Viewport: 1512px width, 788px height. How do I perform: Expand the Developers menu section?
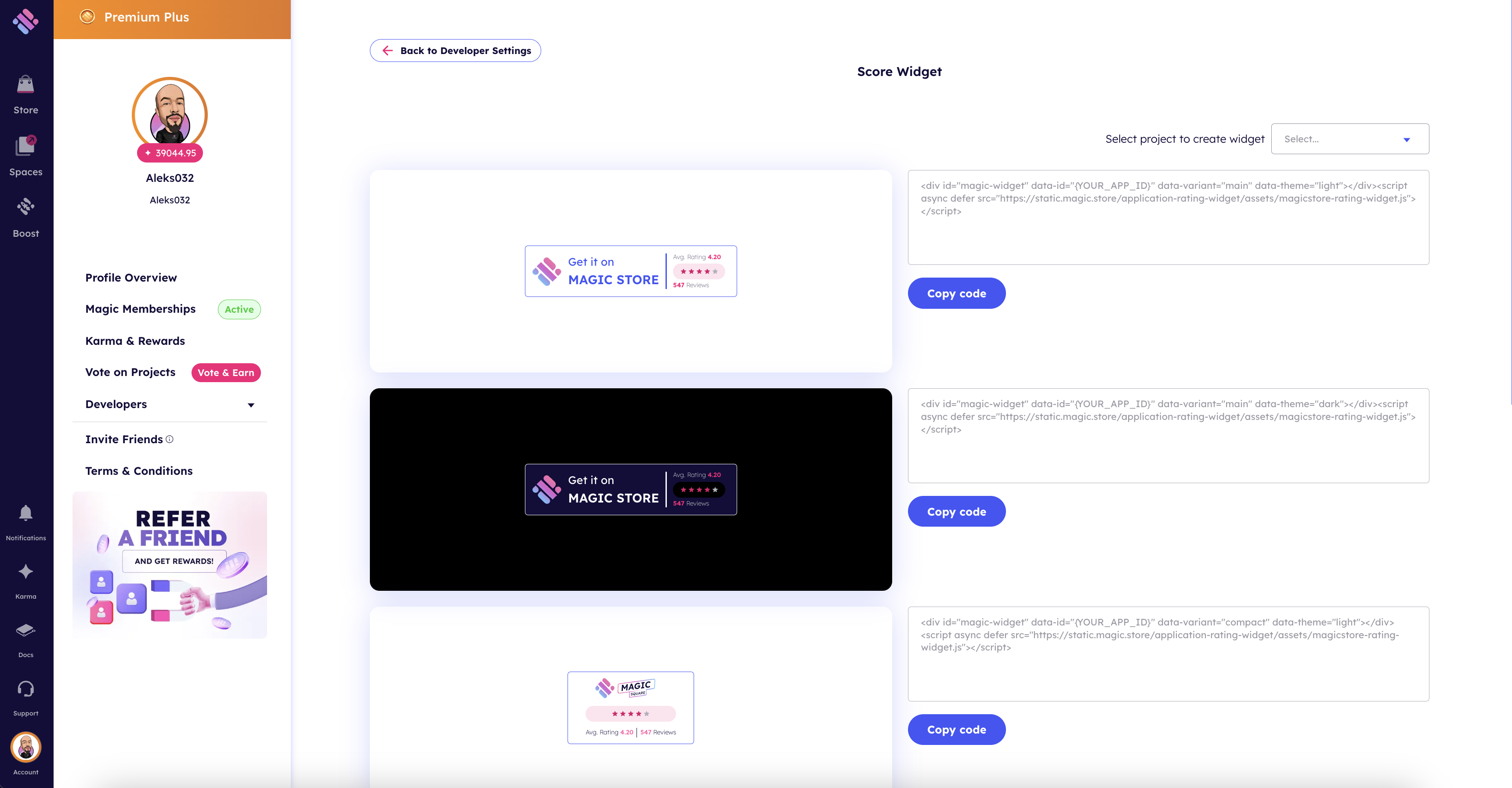pos(170,404)
